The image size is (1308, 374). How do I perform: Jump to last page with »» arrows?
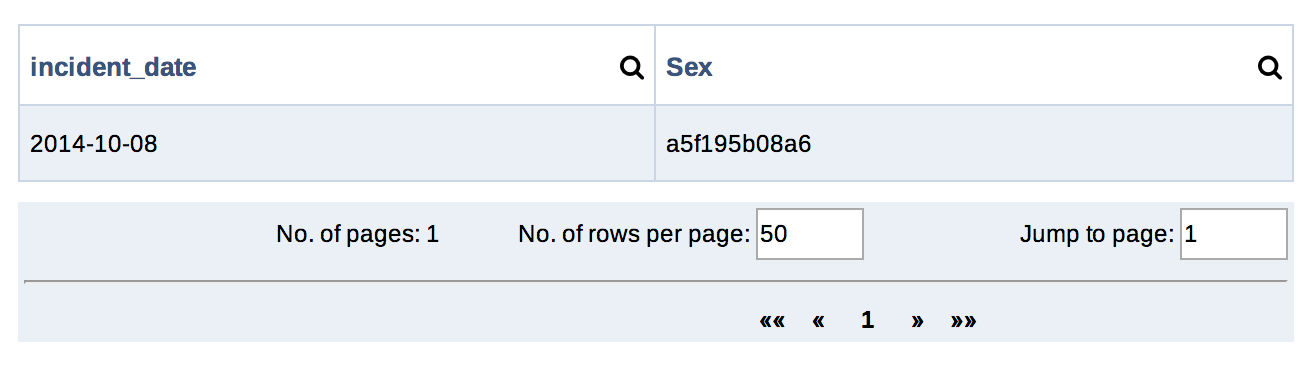click(x=963, y=321)
